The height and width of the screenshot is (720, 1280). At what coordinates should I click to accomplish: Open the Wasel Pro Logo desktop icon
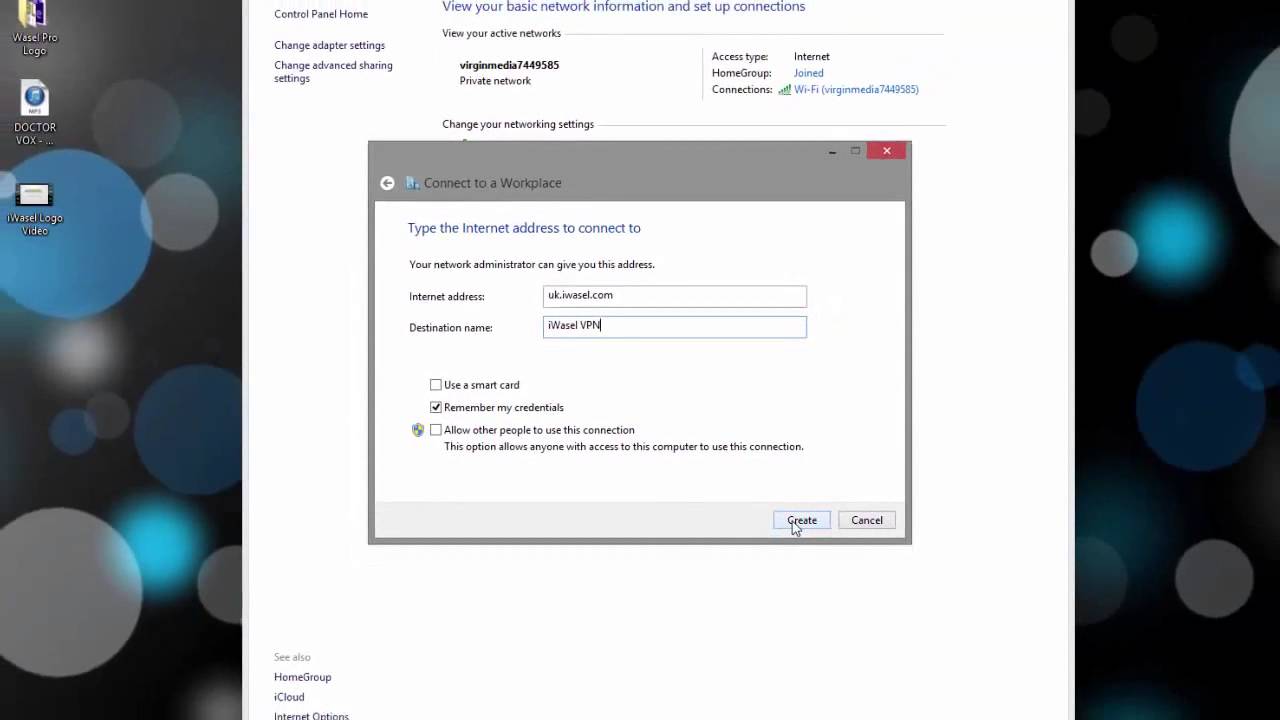[35, 29]
